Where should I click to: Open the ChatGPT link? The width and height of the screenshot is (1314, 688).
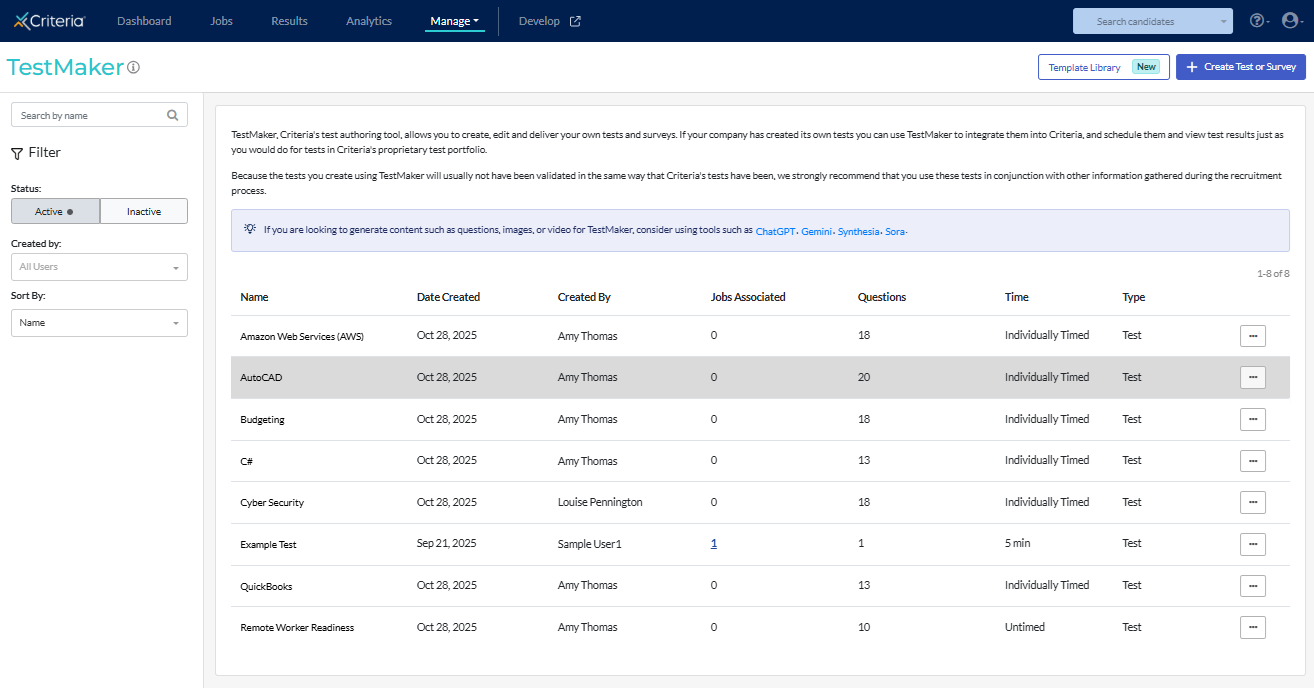(775, 231)
